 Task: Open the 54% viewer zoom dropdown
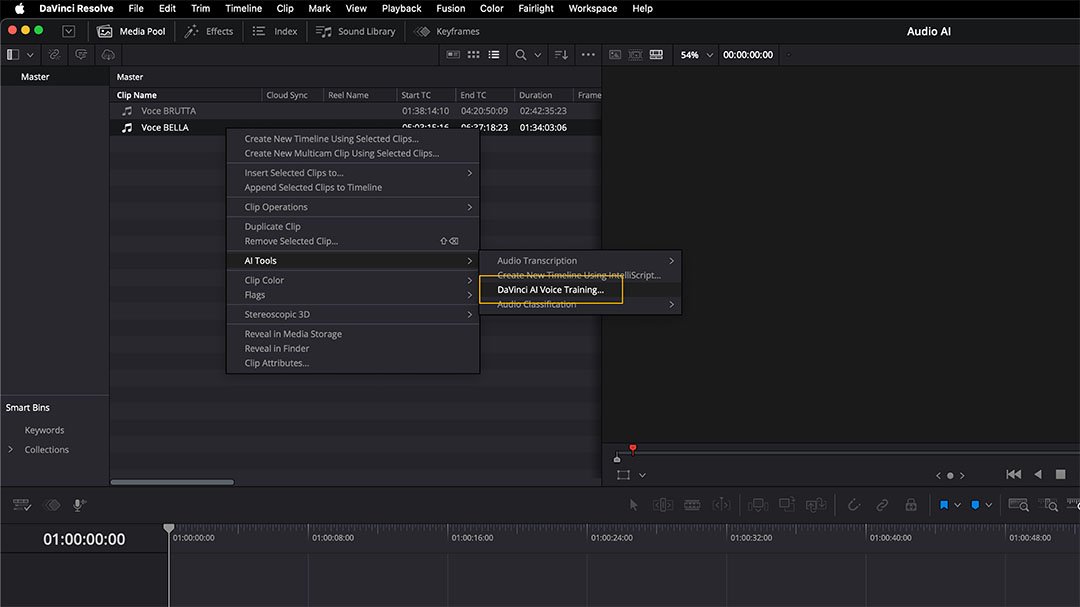coord(696,54)
